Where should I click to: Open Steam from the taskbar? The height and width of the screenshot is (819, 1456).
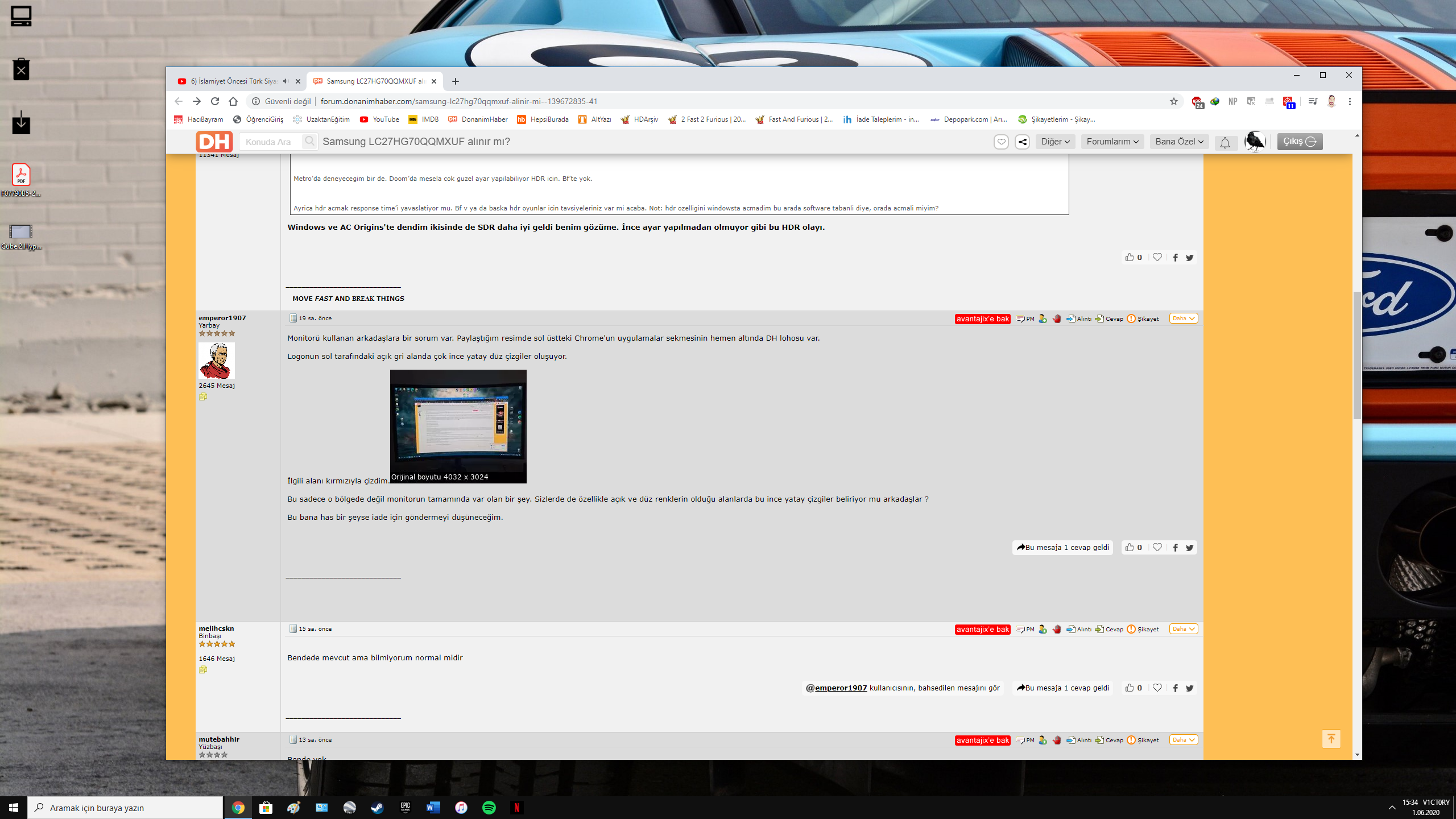coord(377,808)
